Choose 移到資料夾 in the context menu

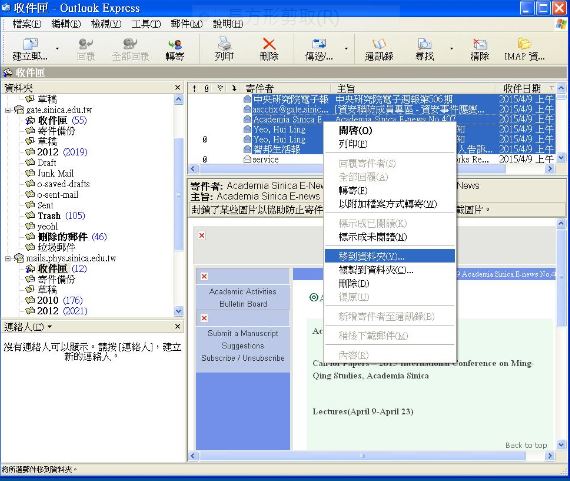(390, 256)
